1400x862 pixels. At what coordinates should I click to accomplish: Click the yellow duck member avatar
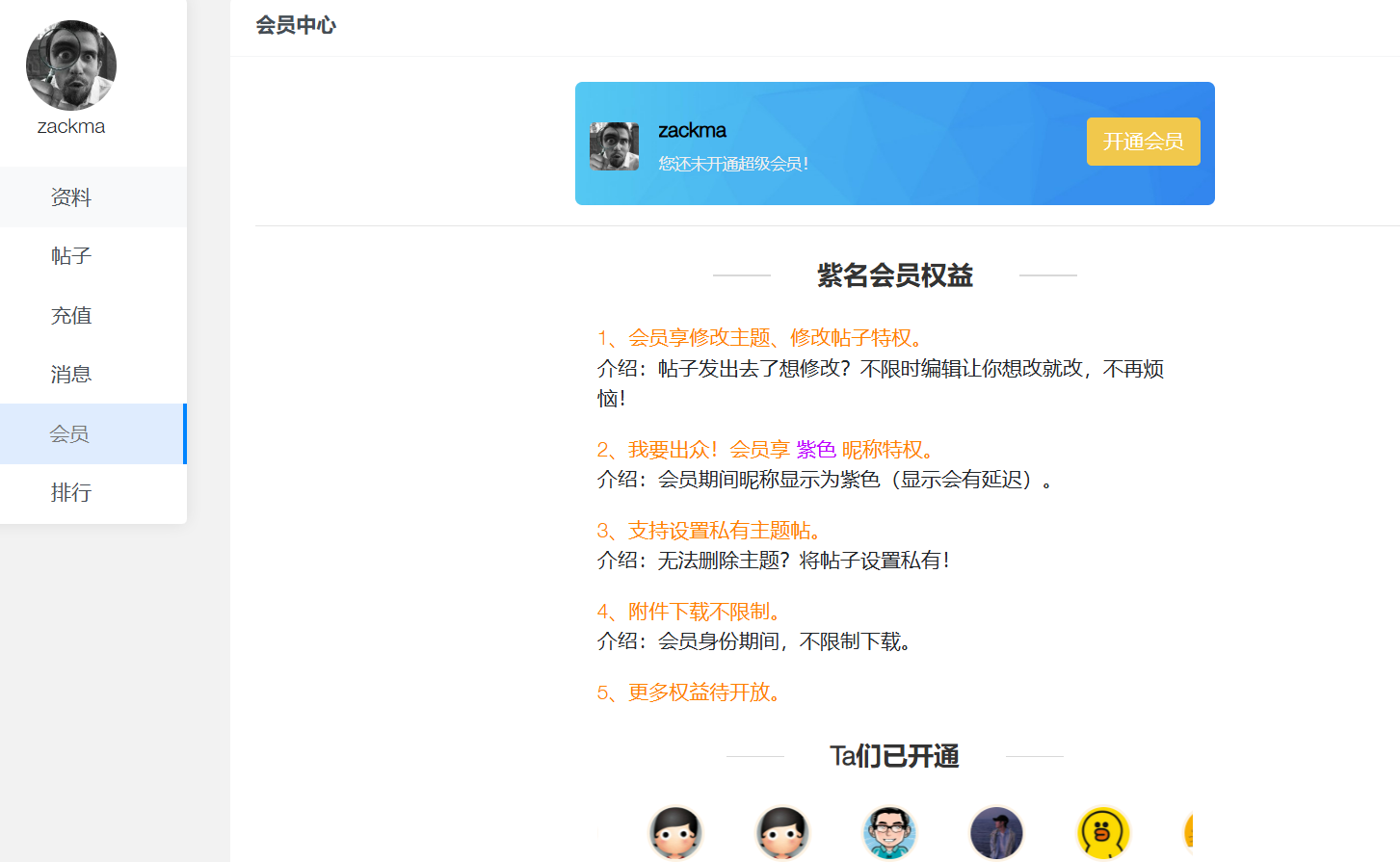pyautogui.click(x=1103, y=833)
